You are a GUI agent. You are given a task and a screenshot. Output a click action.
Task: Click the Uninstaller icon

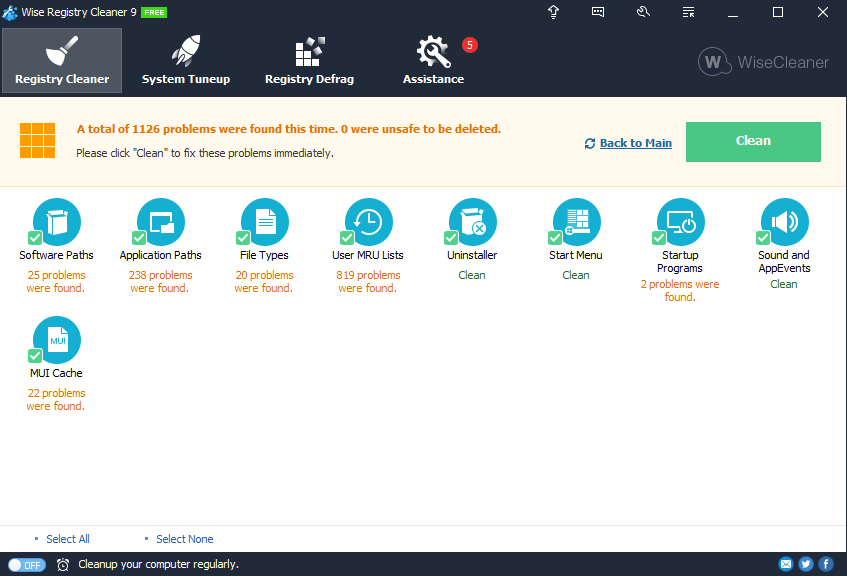coord(473,222)
